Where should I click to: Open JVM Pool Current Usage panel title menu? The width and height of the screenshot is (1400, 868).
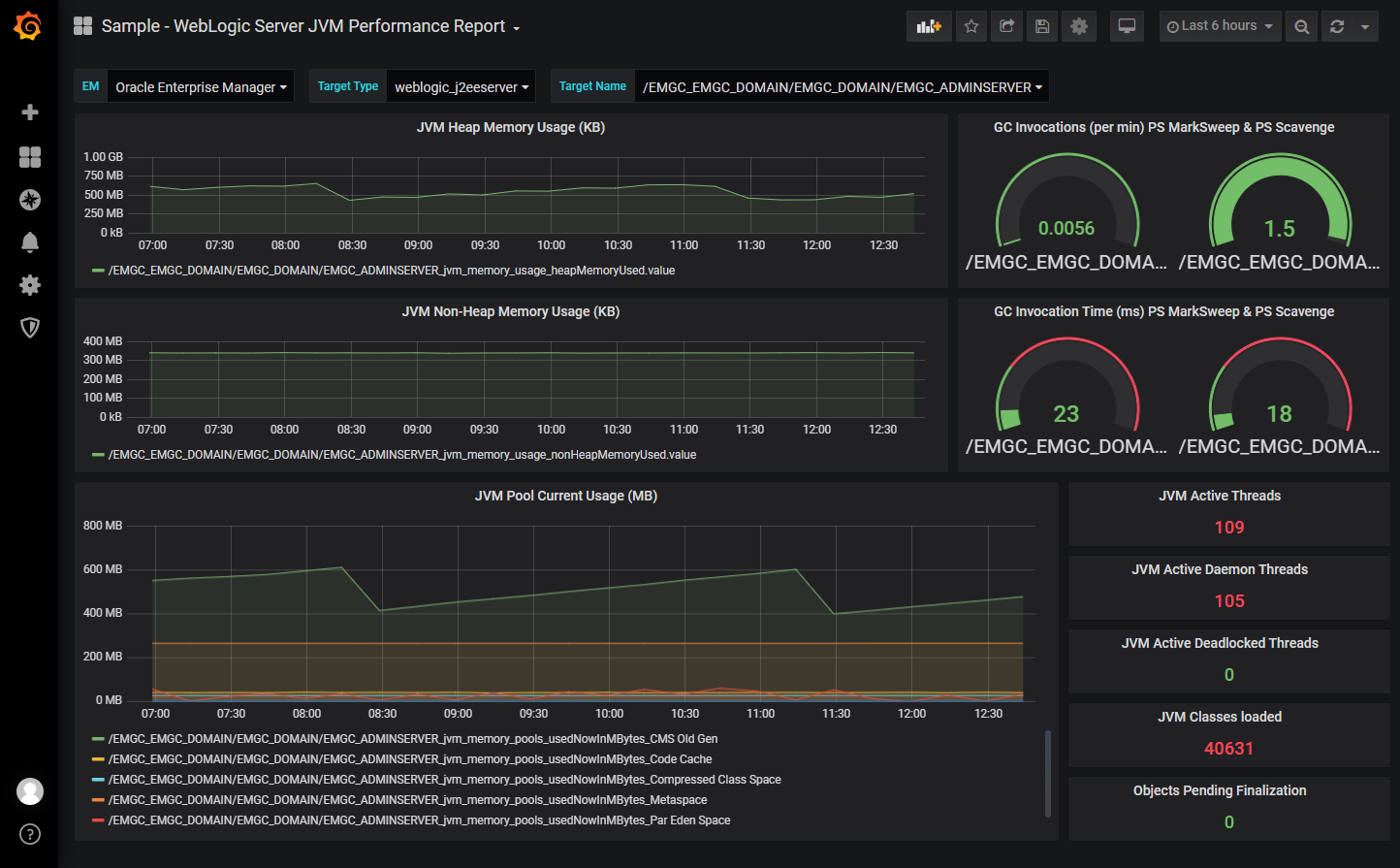point(566,496)
